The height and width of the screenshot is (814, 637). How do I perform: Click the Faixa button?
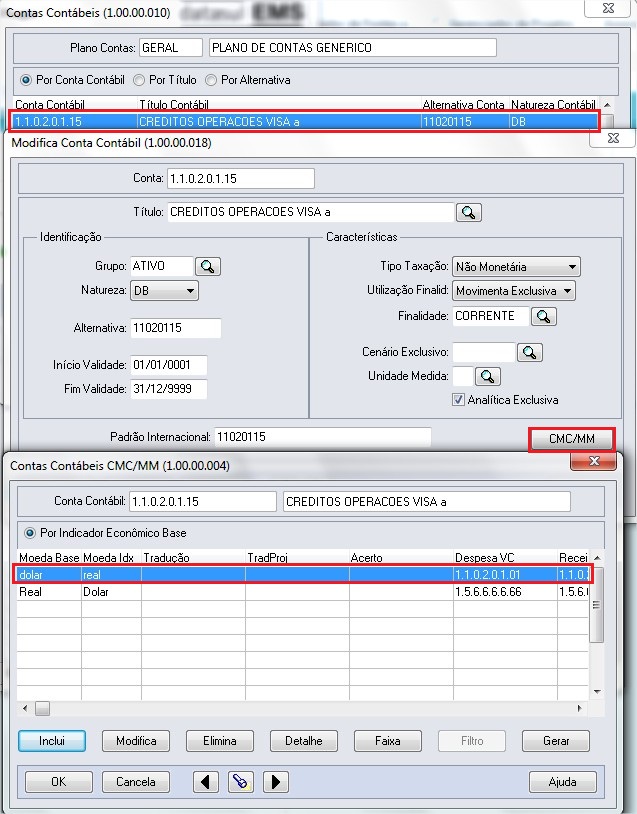388,741
